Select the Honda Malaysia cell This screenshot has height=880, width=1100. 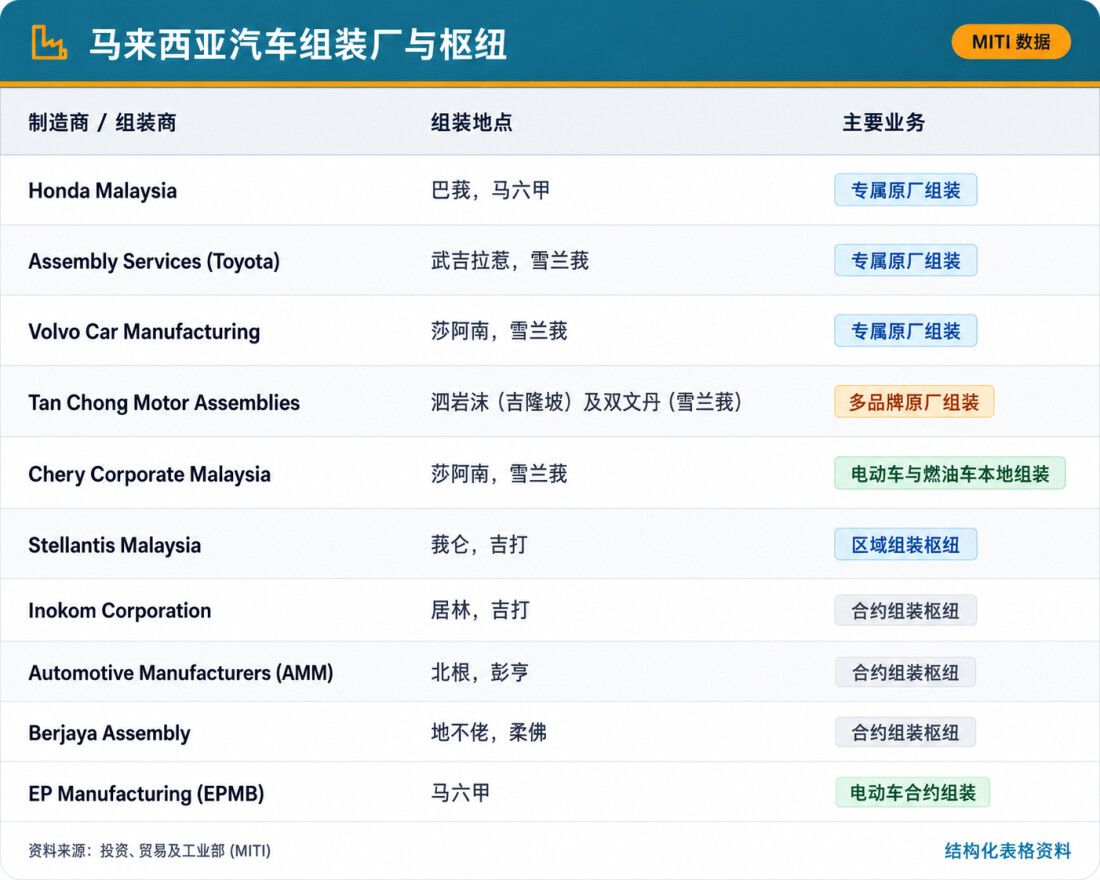pyautogui.click(x=102, y=191)
